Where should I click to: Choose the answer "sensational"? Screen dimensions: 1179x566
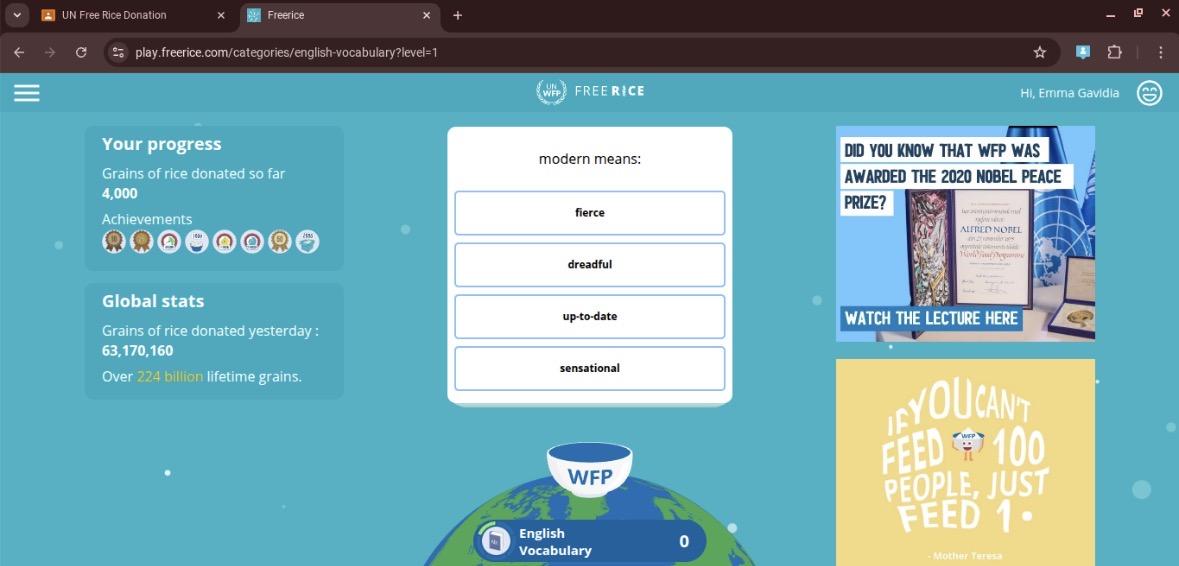click(590, 368)
